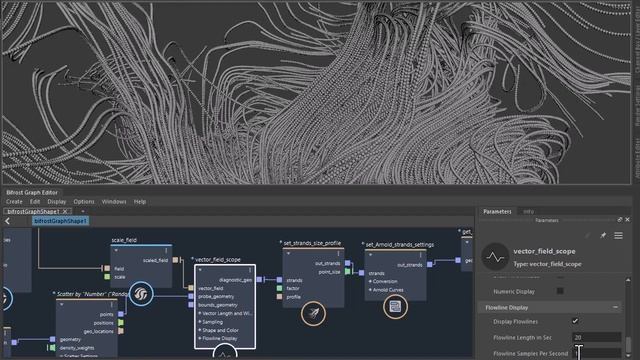Click the factor input port
The image size is (640, 360).
click(279, 288)
